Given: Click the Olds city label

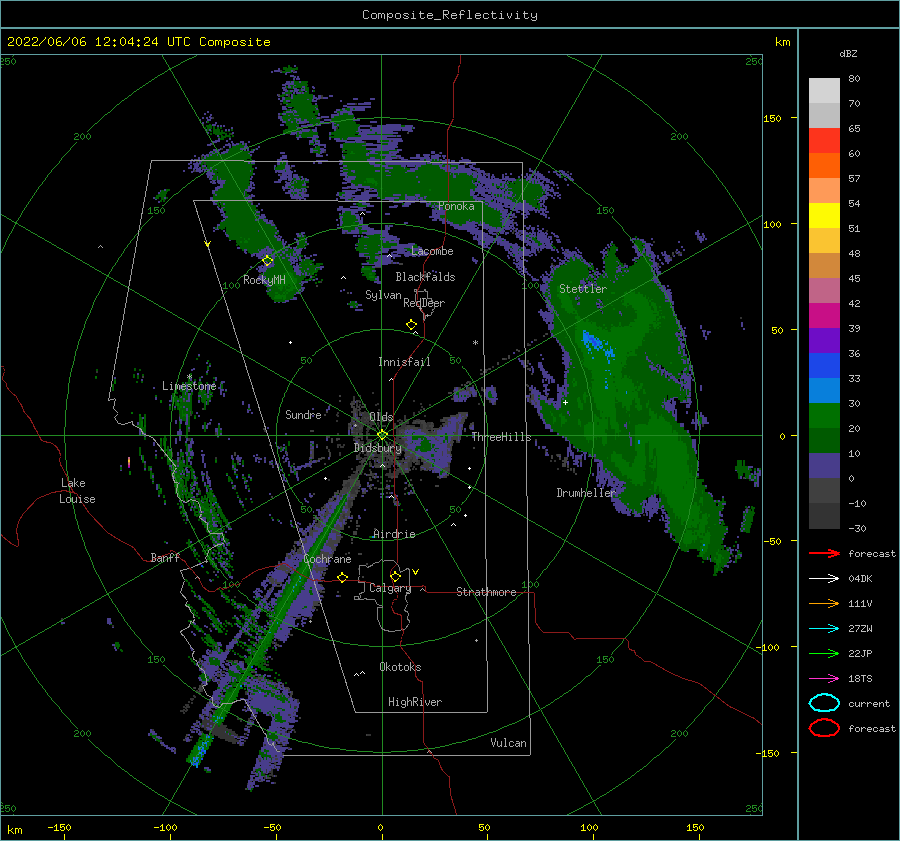Looking at the screenshot, I should (381, 416).
